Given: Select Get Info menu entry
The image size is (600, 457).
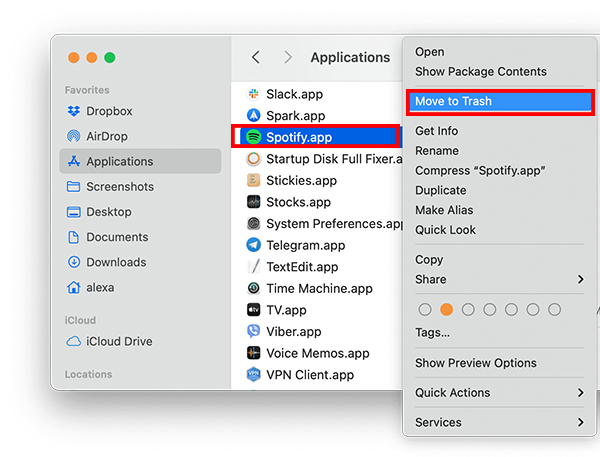Looking at the screenshot, I should (437, 131).
